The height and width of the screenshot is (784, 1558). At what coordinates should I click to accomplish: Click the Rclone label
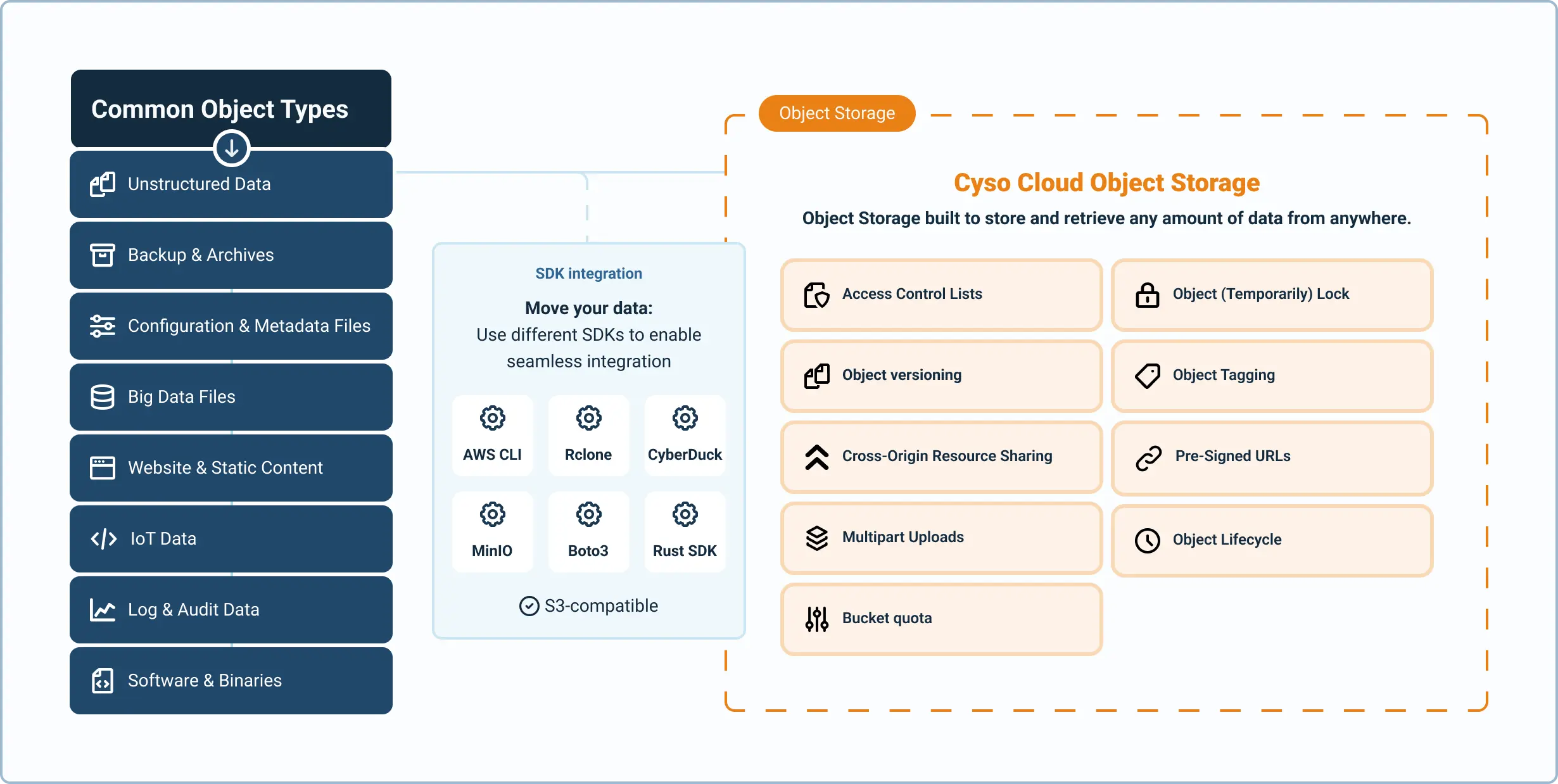[x=588, y=455]
